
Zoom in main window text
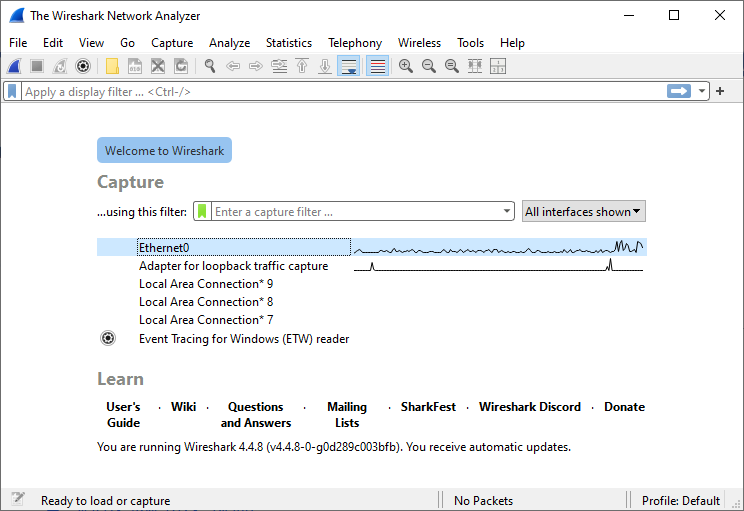[406, 66]
